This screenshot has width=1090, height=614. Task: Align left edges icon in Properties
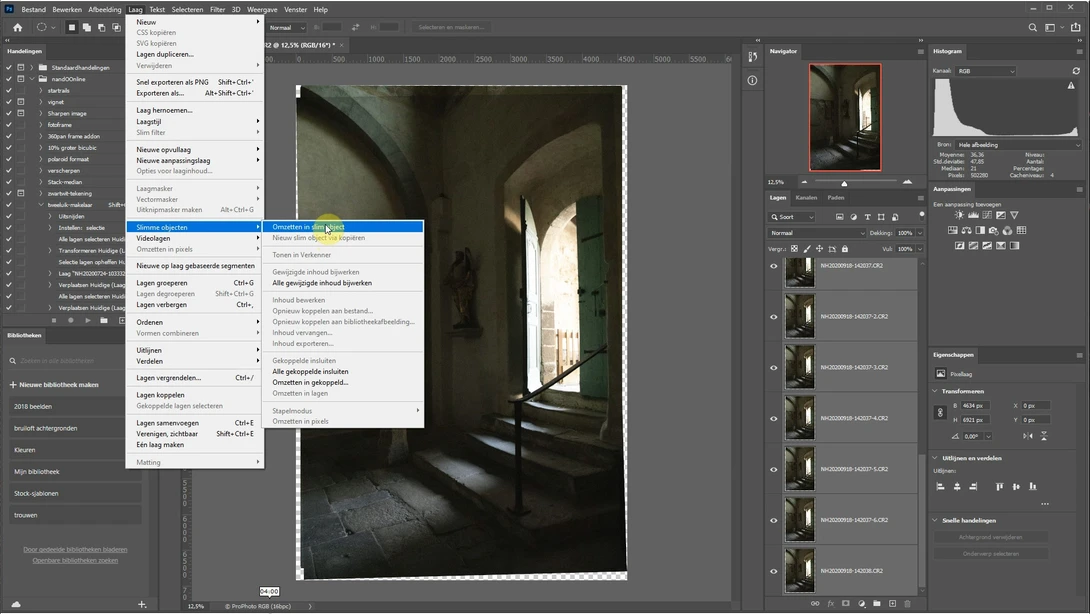(x=941, y=487)
